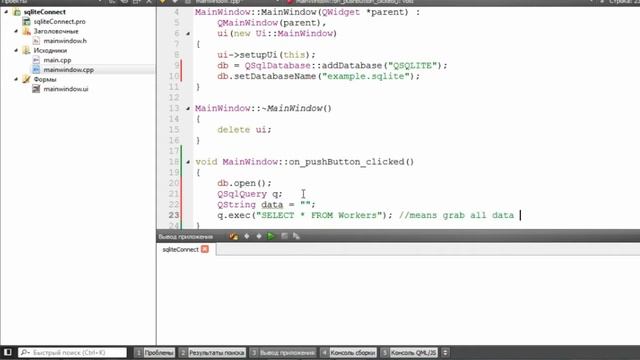Click the "QSQLITE" string literal
This screenshot has height=360, width=640.
412,65
